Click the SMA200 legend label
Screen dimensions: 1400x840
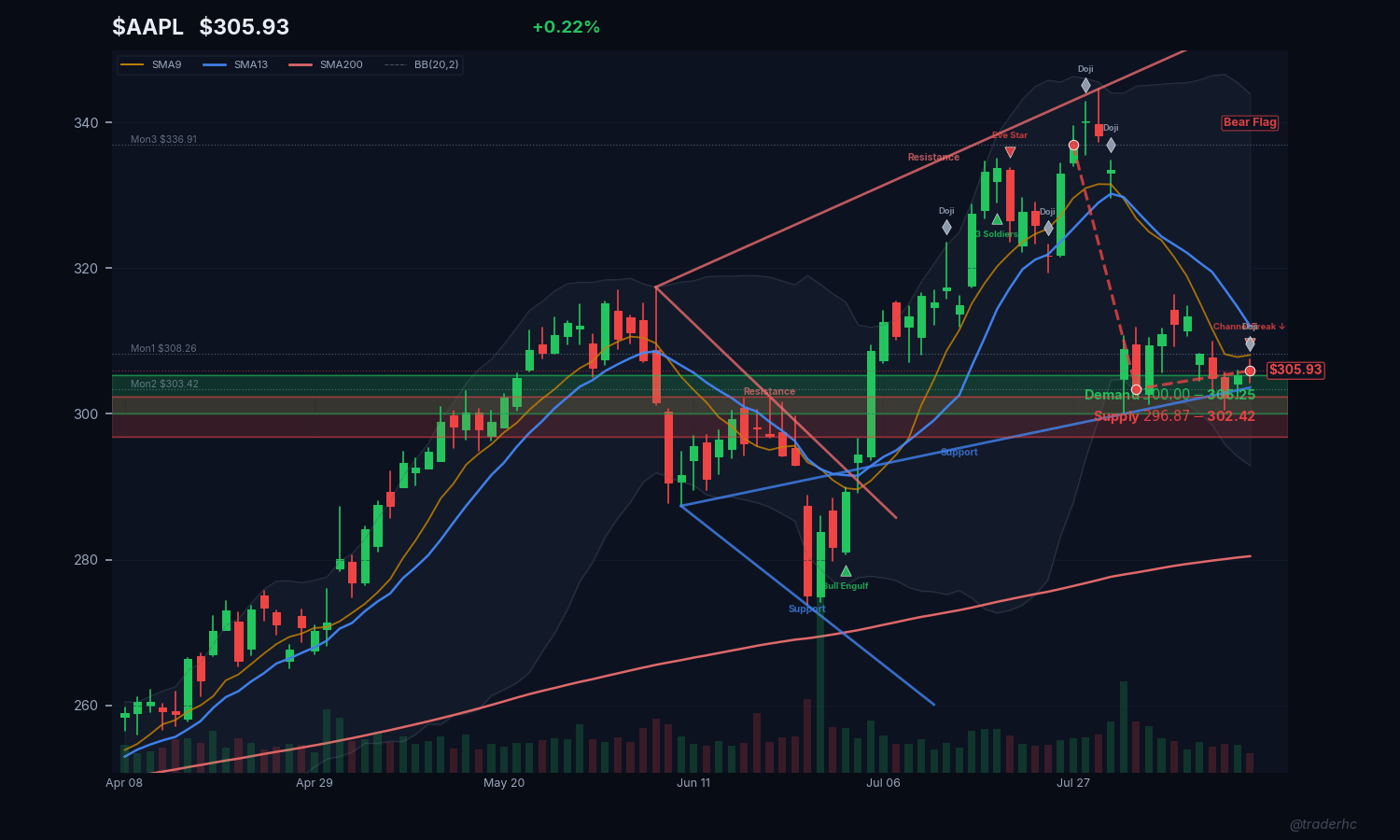(342, 64)
